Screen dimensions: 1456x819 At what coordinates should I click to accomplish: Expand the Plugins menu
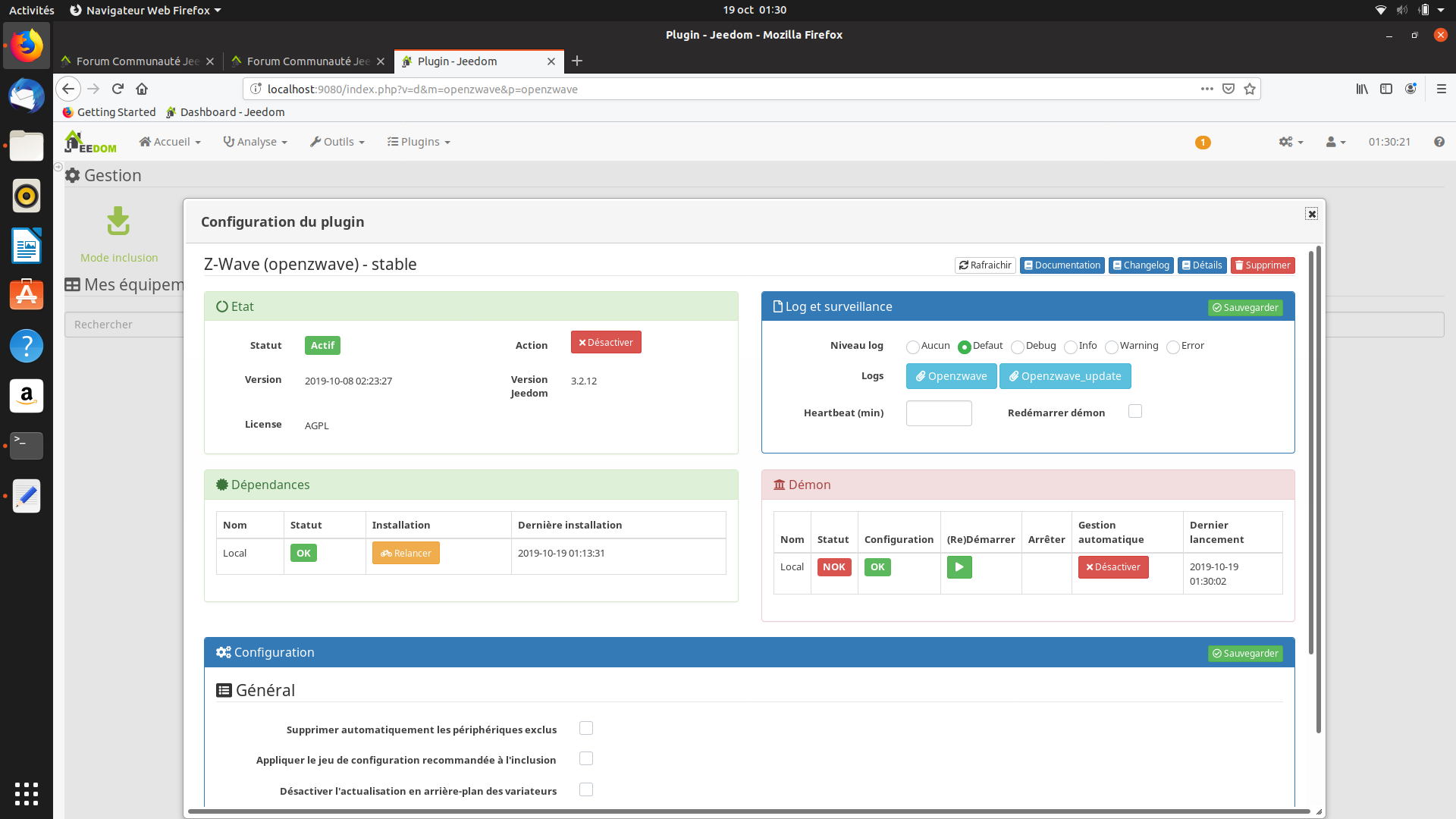pyautogui.click(x=419, y=142)
